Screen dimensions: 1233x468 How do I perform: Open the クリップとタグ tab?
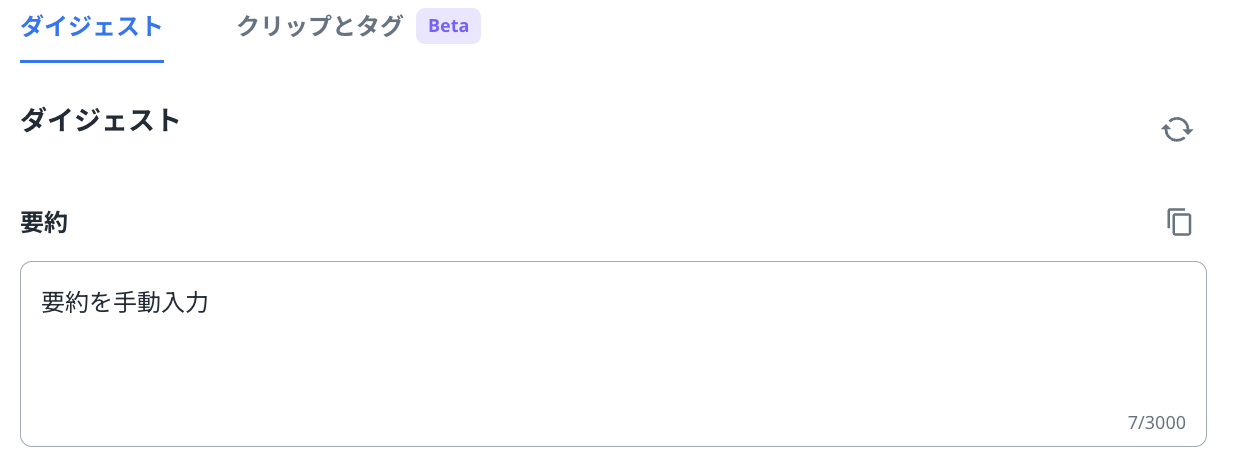pos(320,27)
